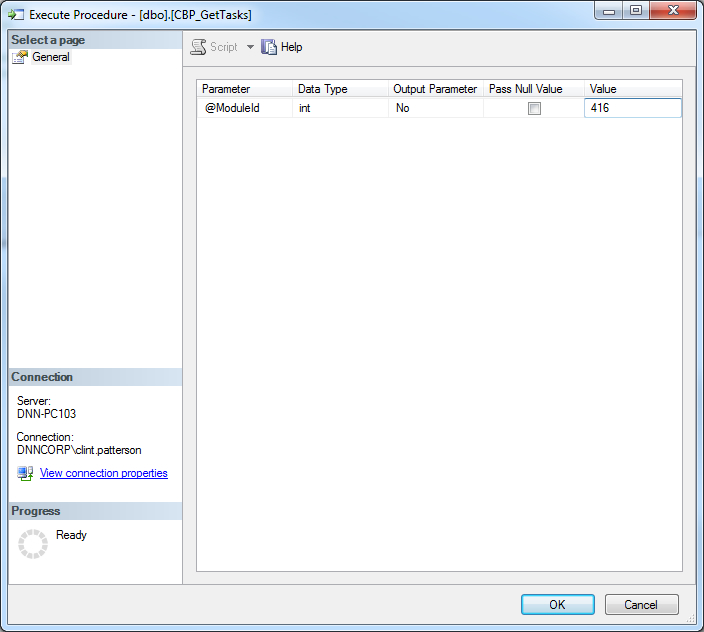The width and height of the screenshot is (704, 632).
Task: Click the connection properties computer icon
Action: click(25, 473)
